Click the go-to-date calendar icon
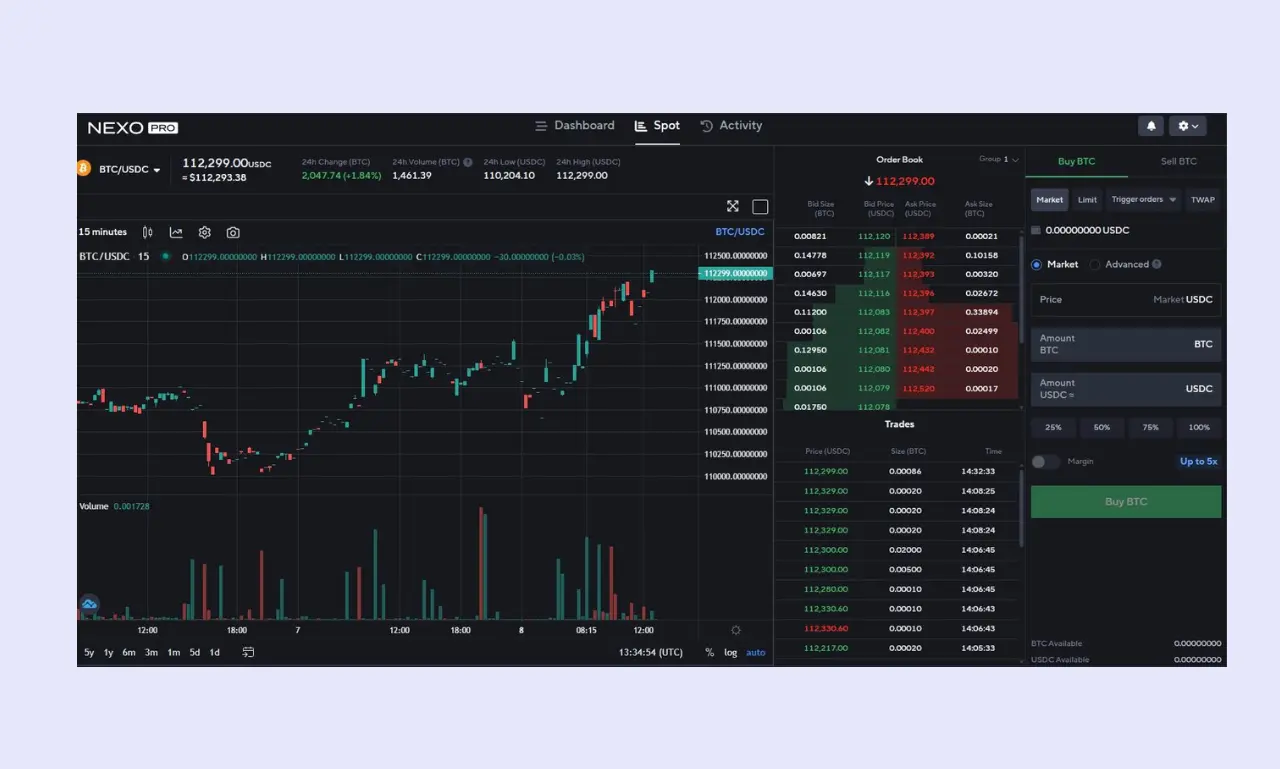 248,652
